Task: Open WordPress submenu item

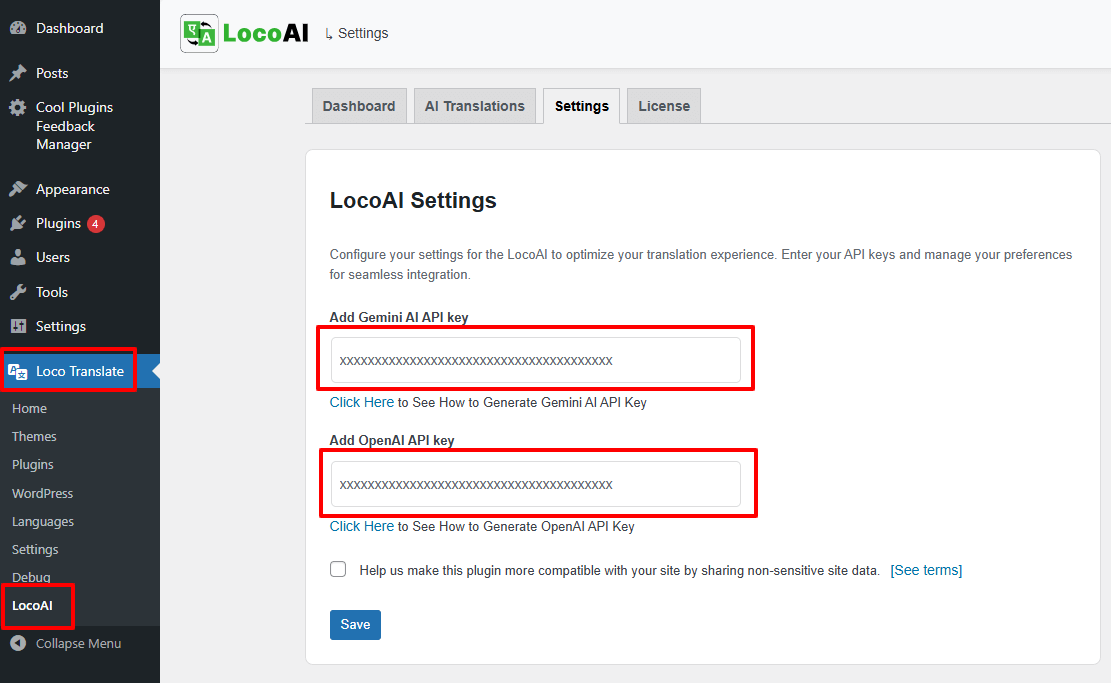Action: tap(43, 493)
